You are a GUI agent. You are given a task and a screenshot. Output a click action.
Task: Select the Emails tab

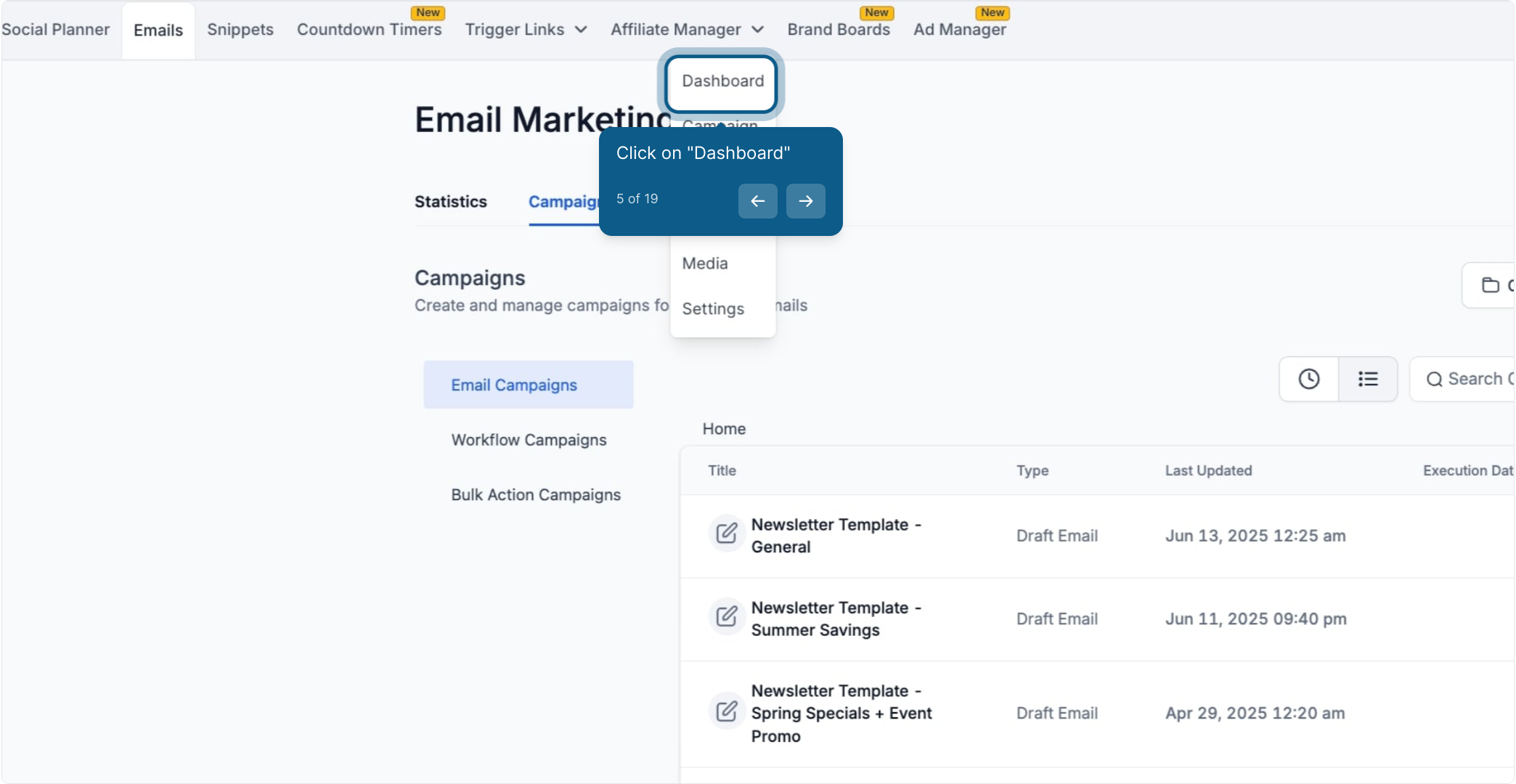pos(158,30)
